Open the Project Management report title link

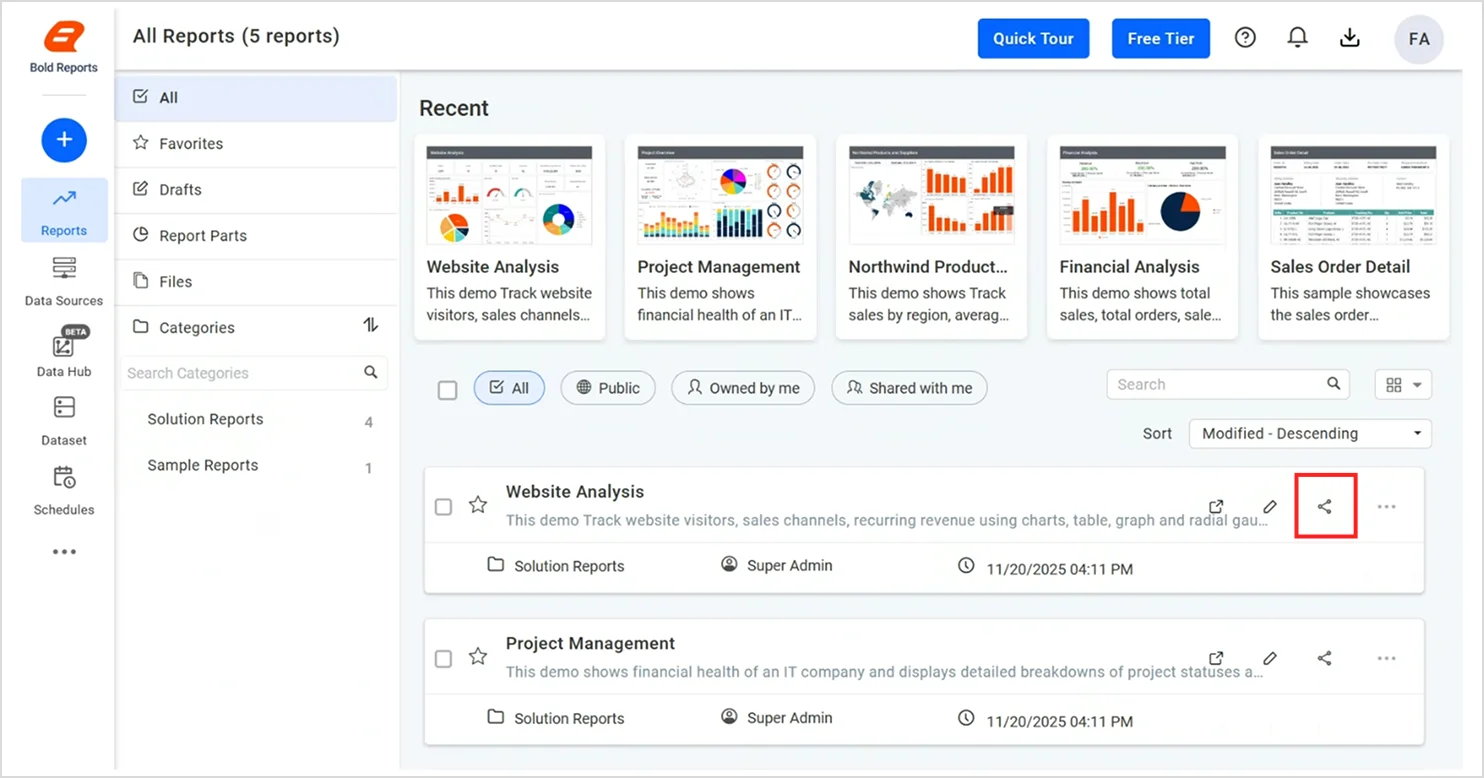[590, 643]
